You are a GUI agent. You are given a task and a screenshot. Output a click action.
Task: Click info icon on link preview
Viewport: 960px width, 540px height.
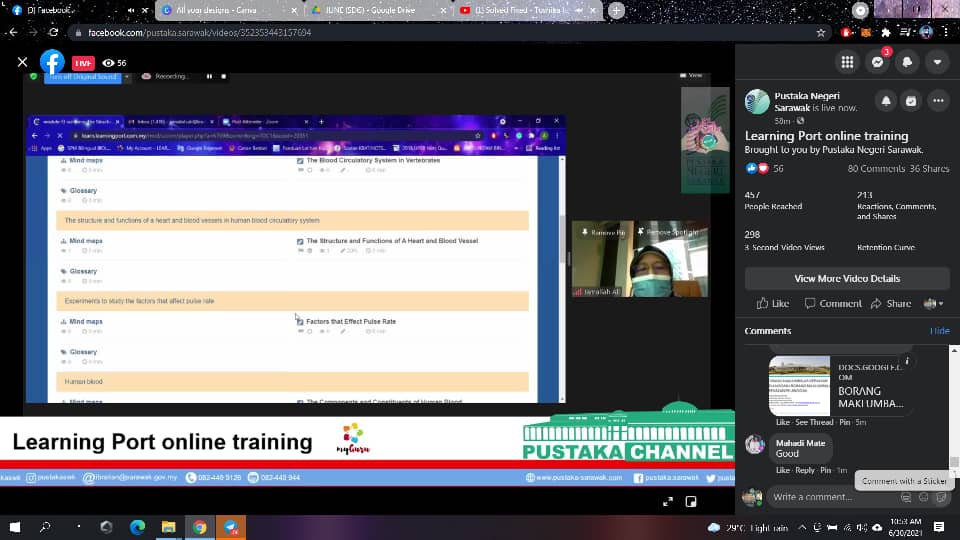[x=907, y=361]
